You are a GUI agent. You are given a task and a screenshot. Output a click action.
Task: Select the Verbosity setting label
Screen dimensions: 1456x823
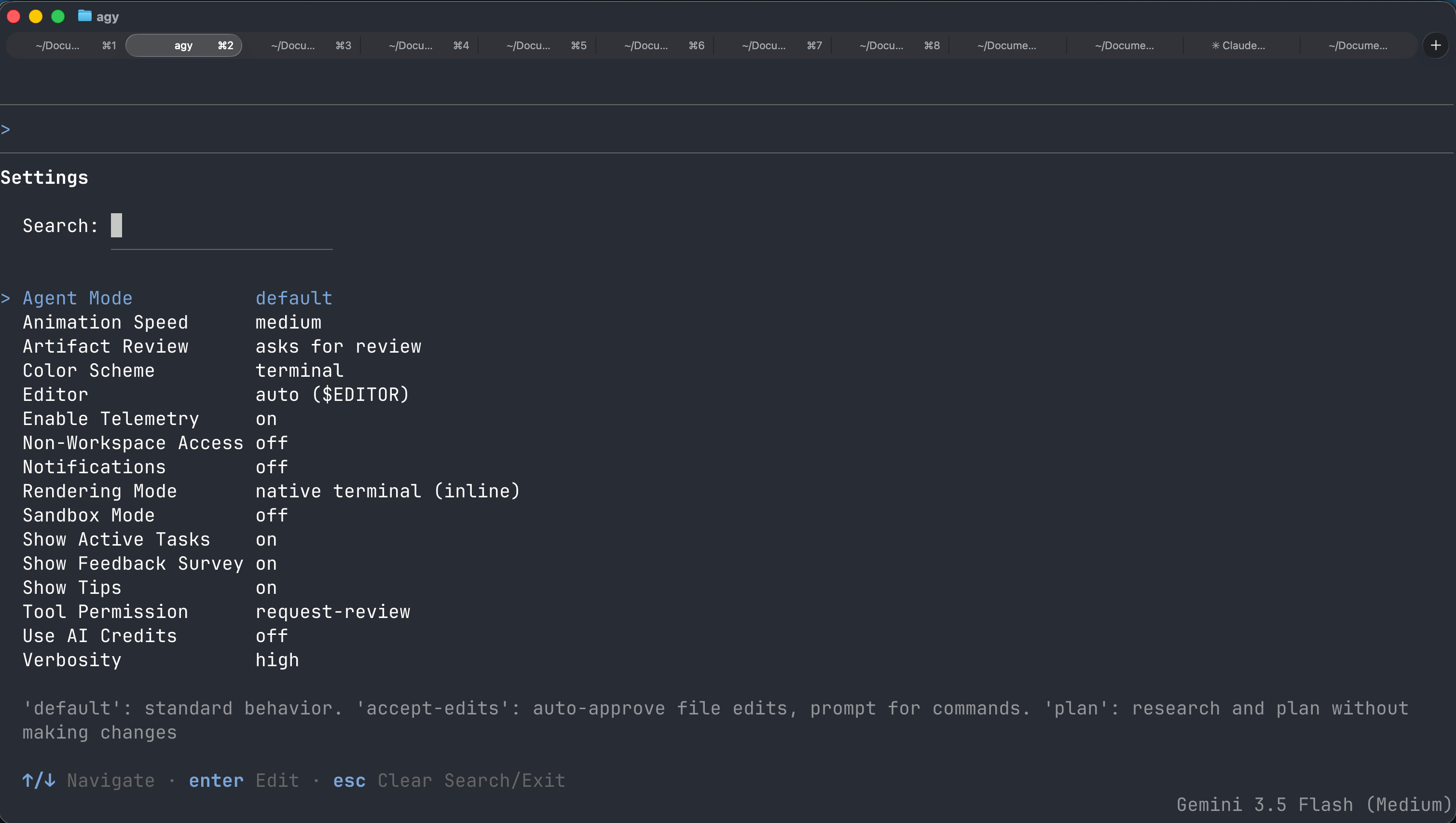tap(72, 660)
